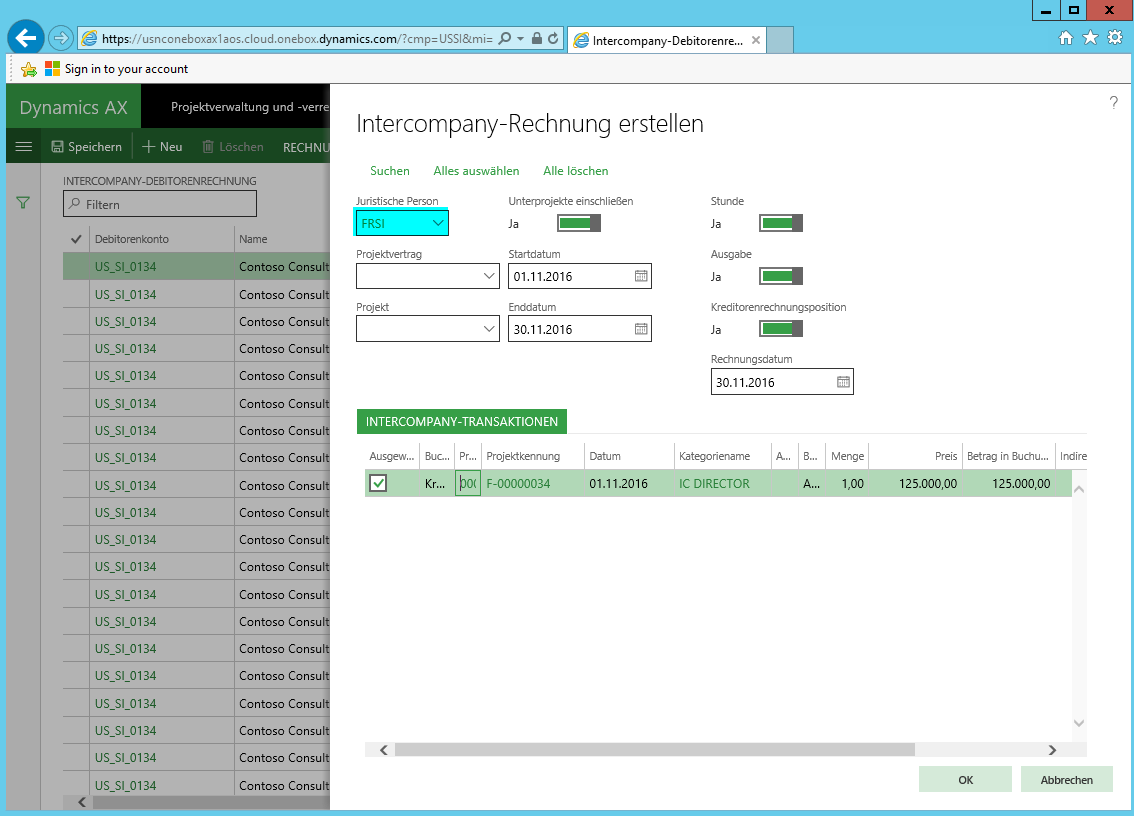
Task: Click the Alles auswählen link
Action: tap(476, 171)
